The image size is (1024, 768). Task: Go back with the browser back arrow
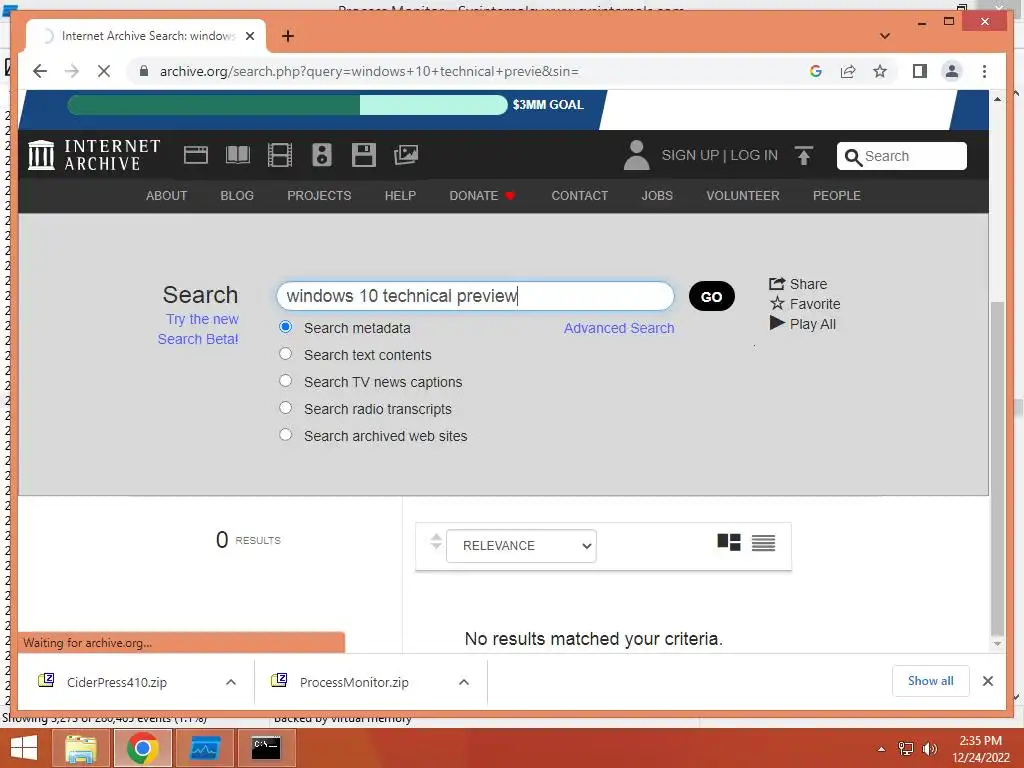tap(40, 71)
